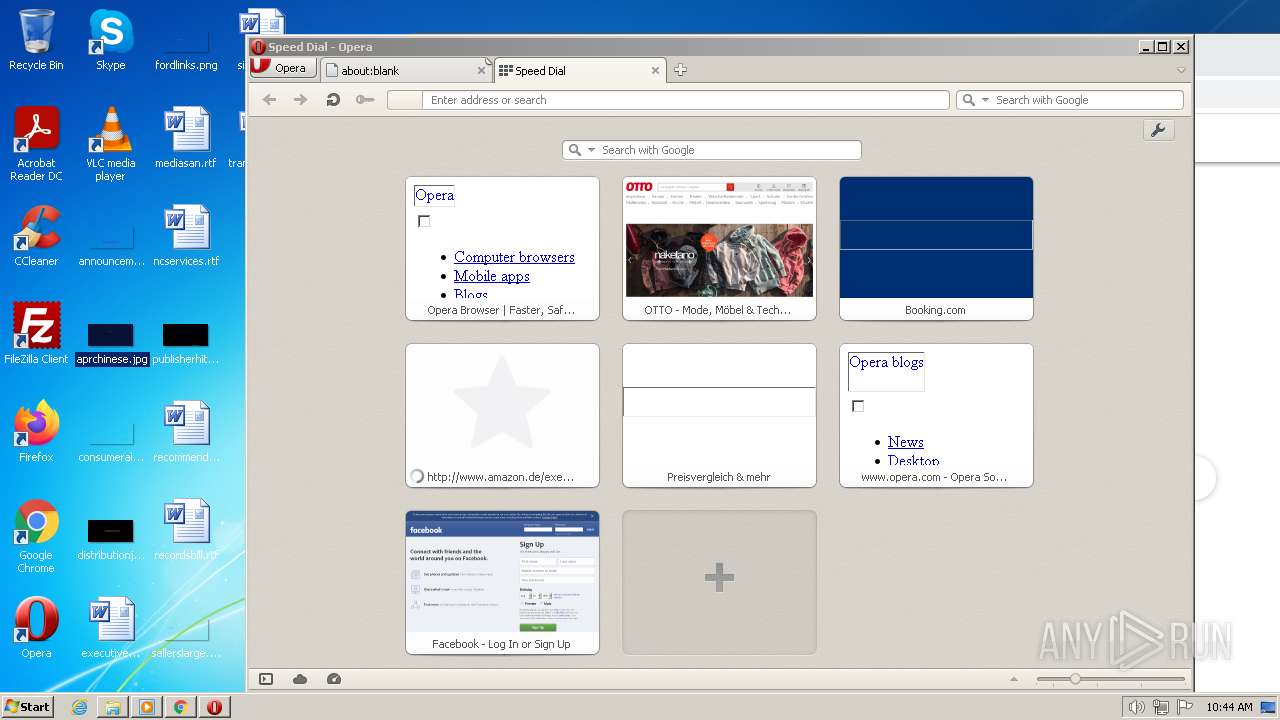The image size is (1280, 720).
Task: Show the taskbar clock 10:44 AM
Action: pos(1229,707)
